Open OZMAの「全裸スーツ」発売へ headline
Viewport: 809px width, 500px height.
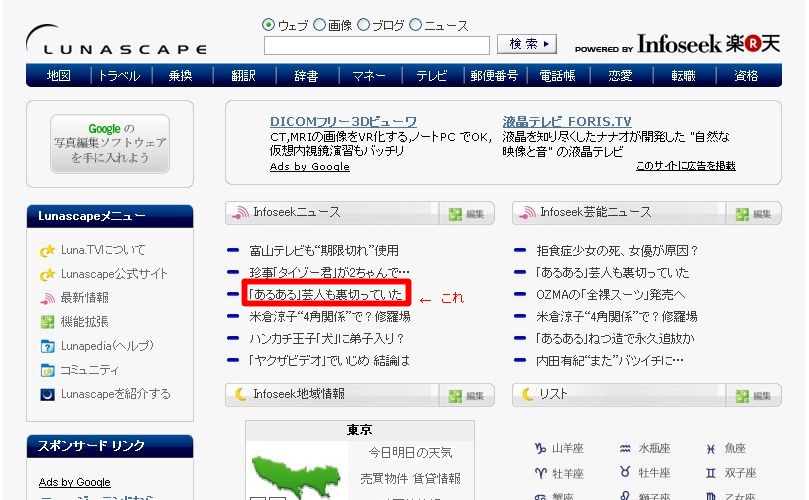coord(611,295)
